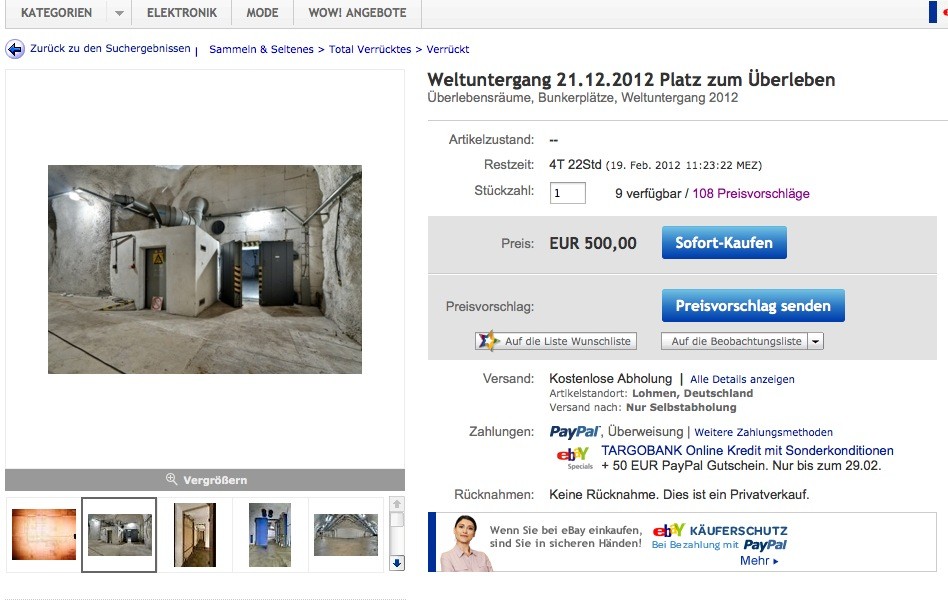This screenshot has height=603, width=948.
Task: Click the PayPal logo under Zahlungen
Action: coord(574,432)
